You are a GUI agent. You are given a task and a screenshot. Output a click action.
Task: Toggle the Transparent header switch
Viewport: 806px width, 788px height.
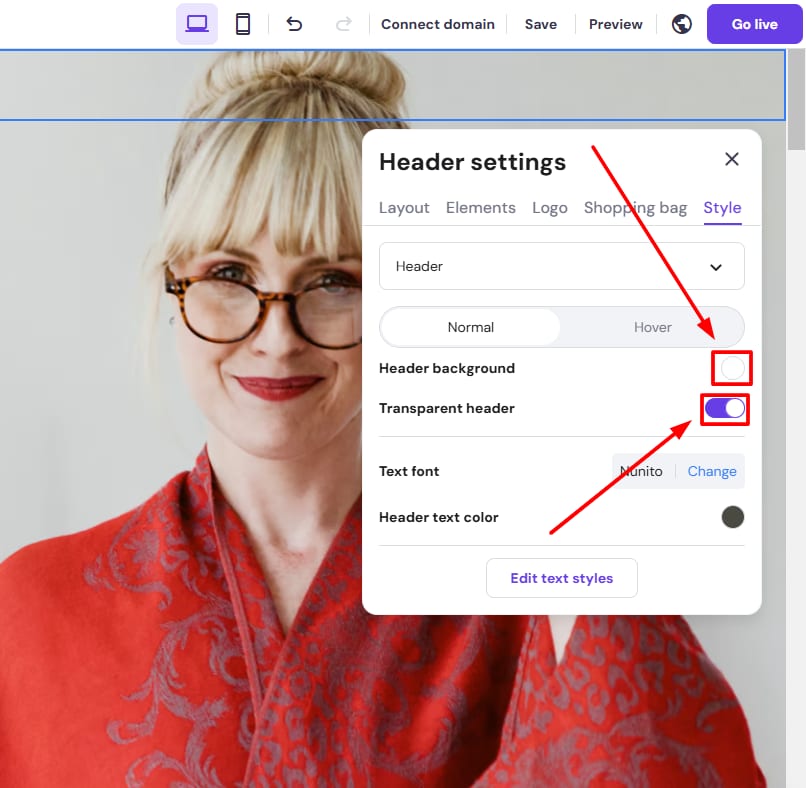(725, 408)
